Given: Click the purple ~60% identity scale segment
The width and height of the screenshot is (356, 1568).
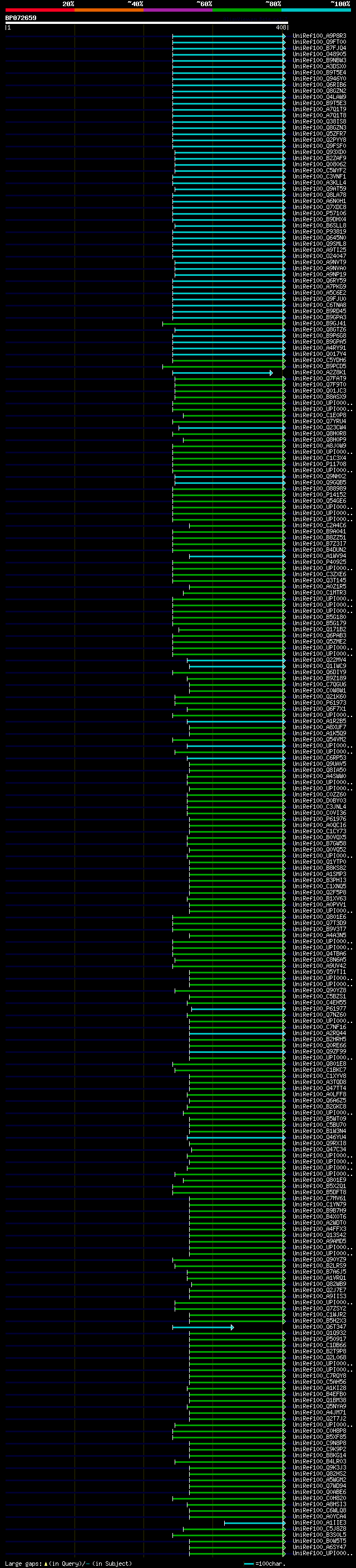Looking at the screenshot, I should [179, 10].
